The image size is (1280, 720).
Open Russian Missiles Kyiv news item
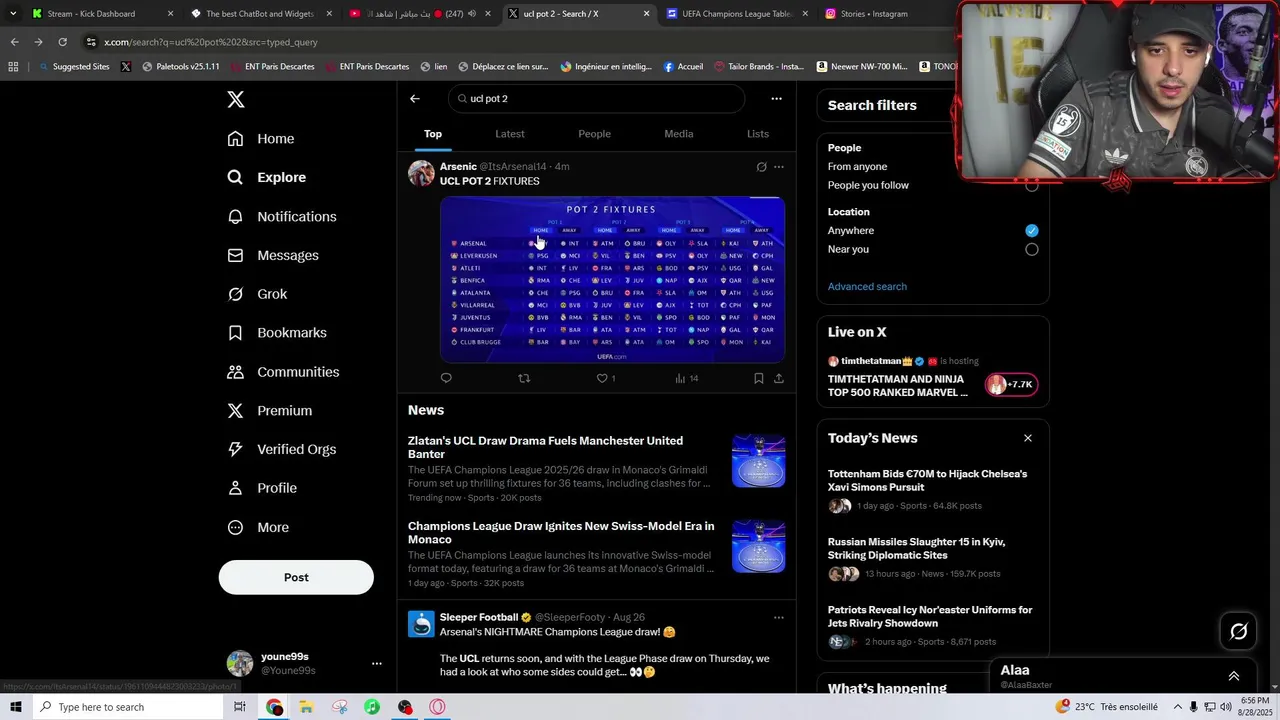tap(933, 559)
